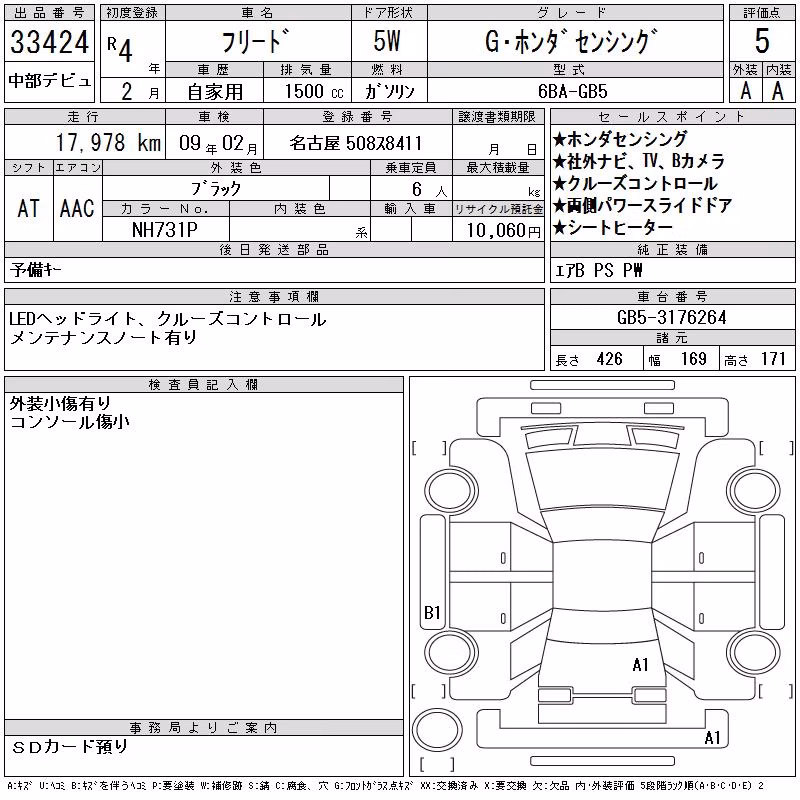
Task: Click A1 mark on the rear bumper
Action: pos(712,738)
